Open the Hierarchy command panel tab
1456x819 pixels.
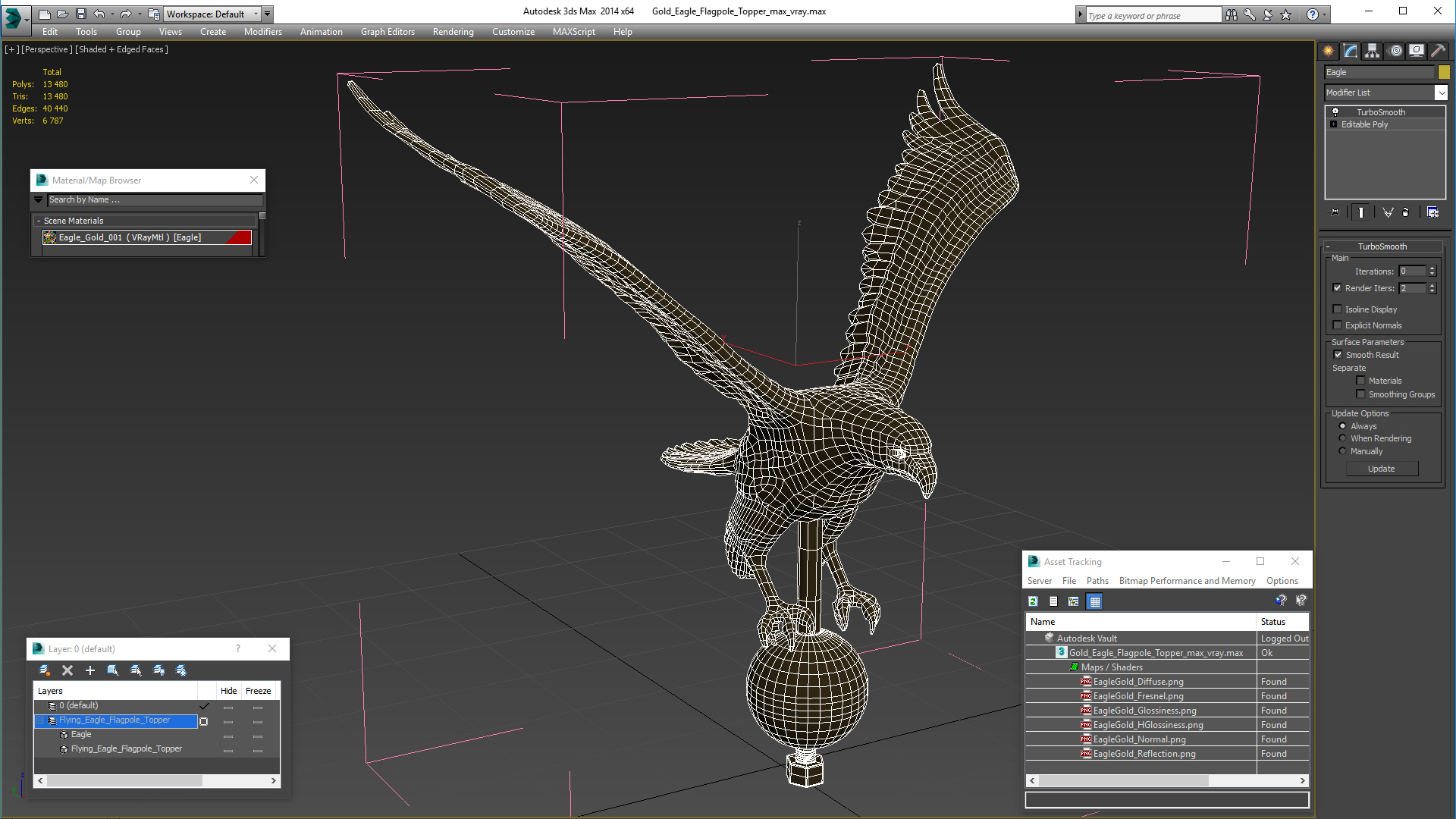1373,51
